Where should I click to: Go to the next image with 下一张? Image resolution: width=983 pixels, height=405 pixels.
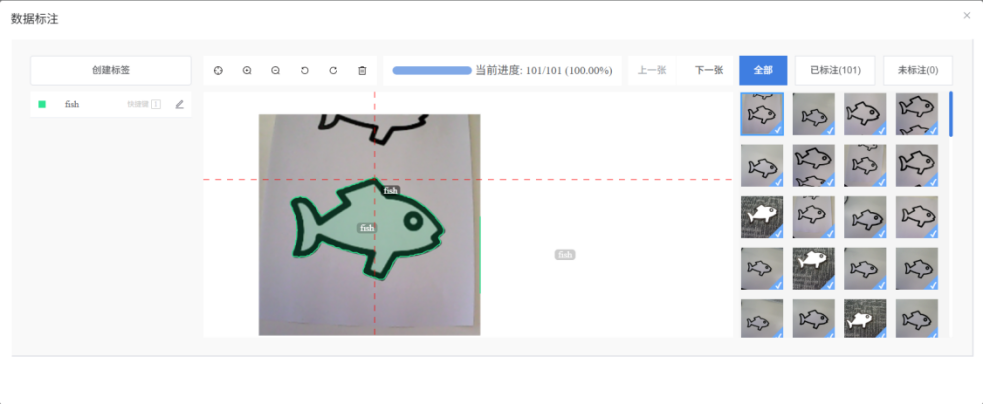pos(709,70)
